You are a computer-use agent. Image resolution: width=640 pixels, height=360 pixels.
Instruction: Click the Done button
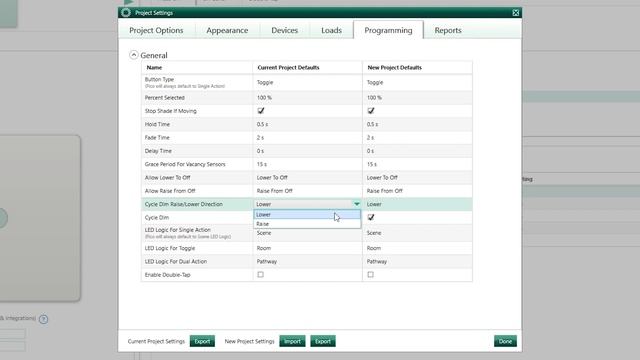[505, 341]
